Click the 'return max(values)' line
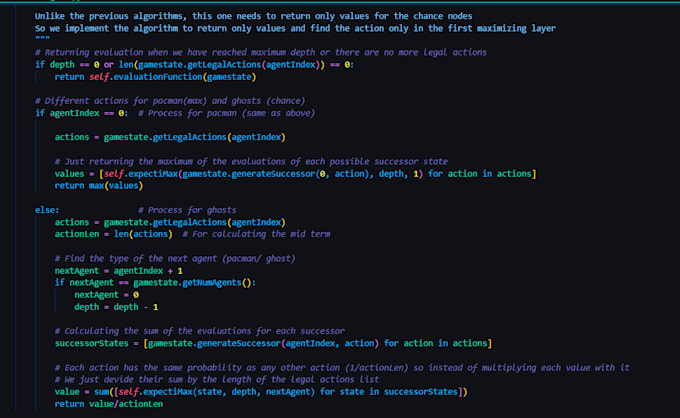680x418 pixels. [x=98, y=186]
